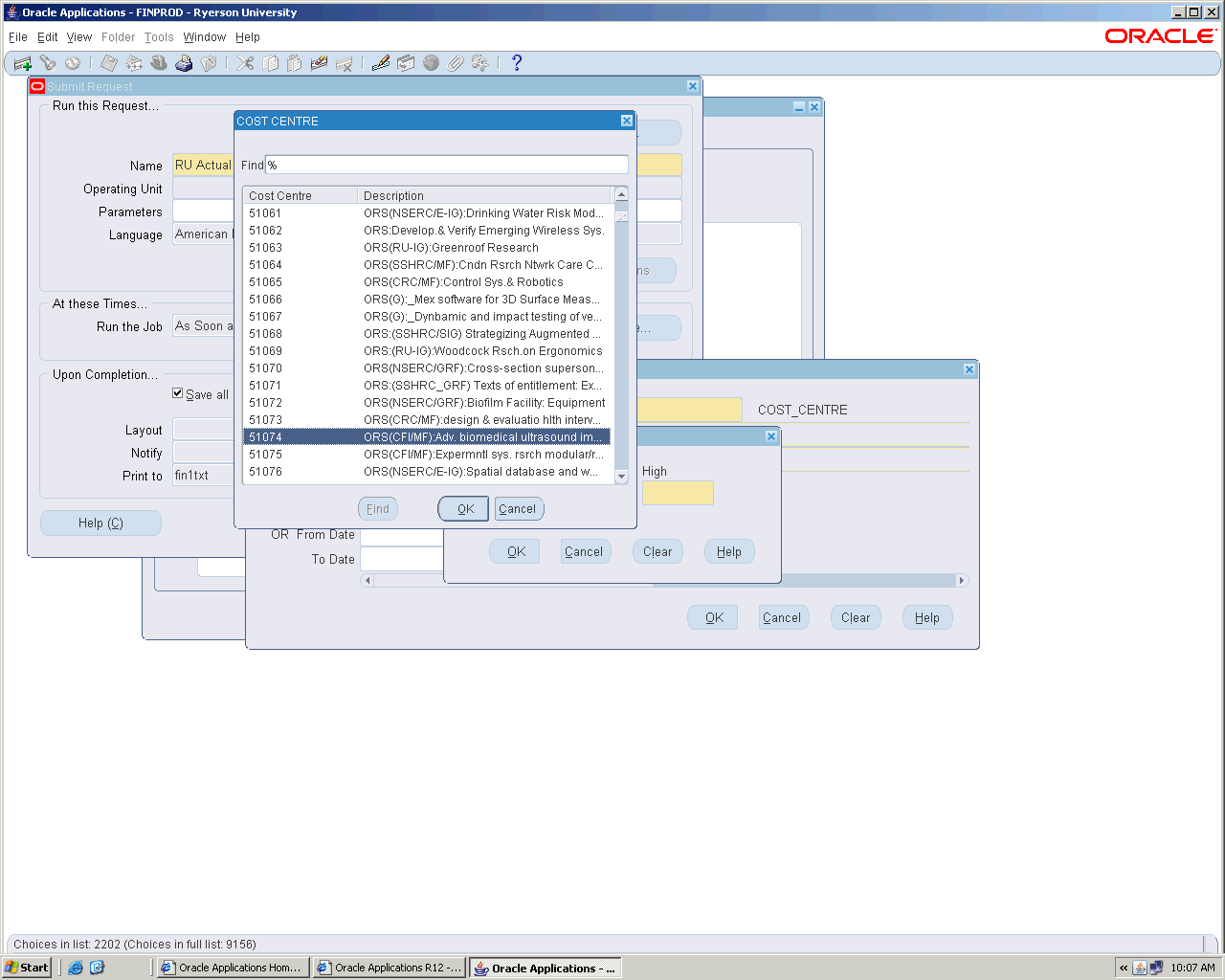Open Window Help question mark icon
Viewport: 1225px width, 980px height.
pos(517,63)
